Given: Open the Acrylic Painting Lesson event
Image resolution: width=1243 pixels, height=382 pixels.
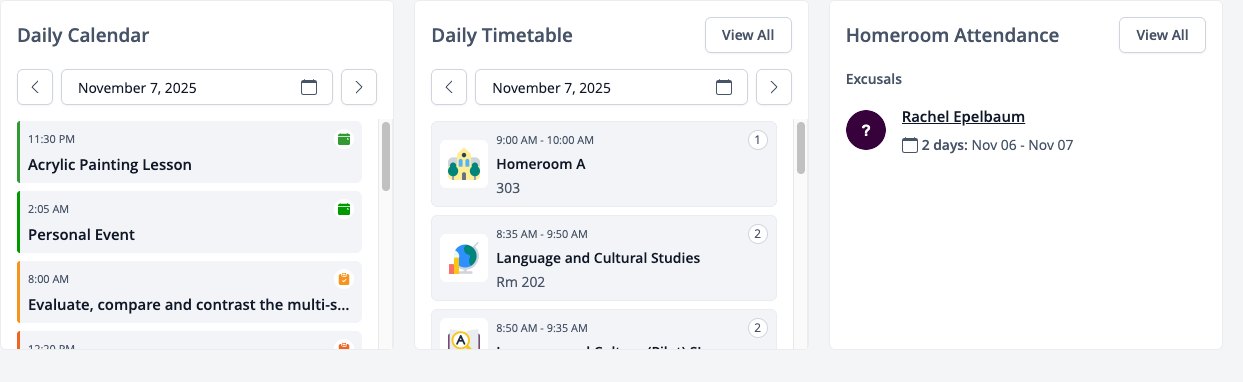Looking at the screenshot, I should coord(189,152).
